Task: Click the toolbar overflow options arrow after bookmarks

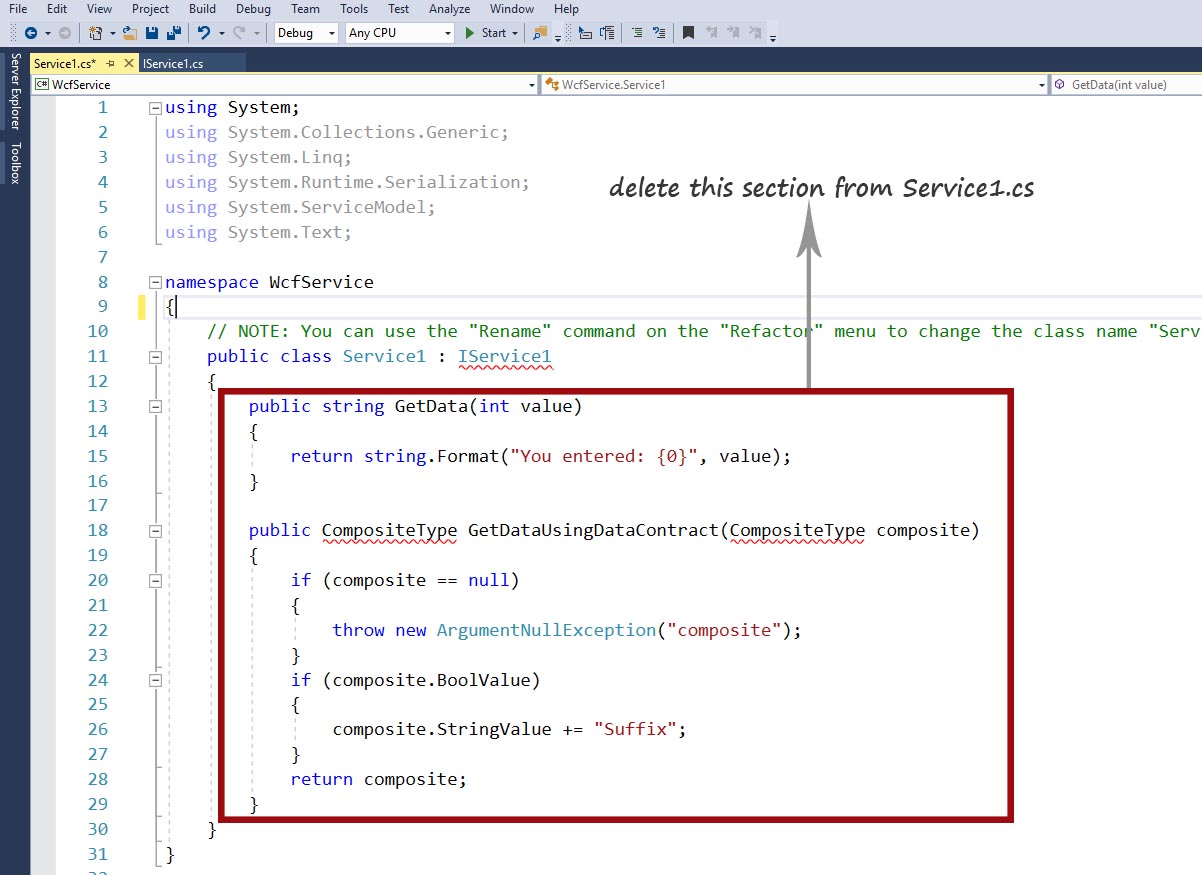Action: 773,38
